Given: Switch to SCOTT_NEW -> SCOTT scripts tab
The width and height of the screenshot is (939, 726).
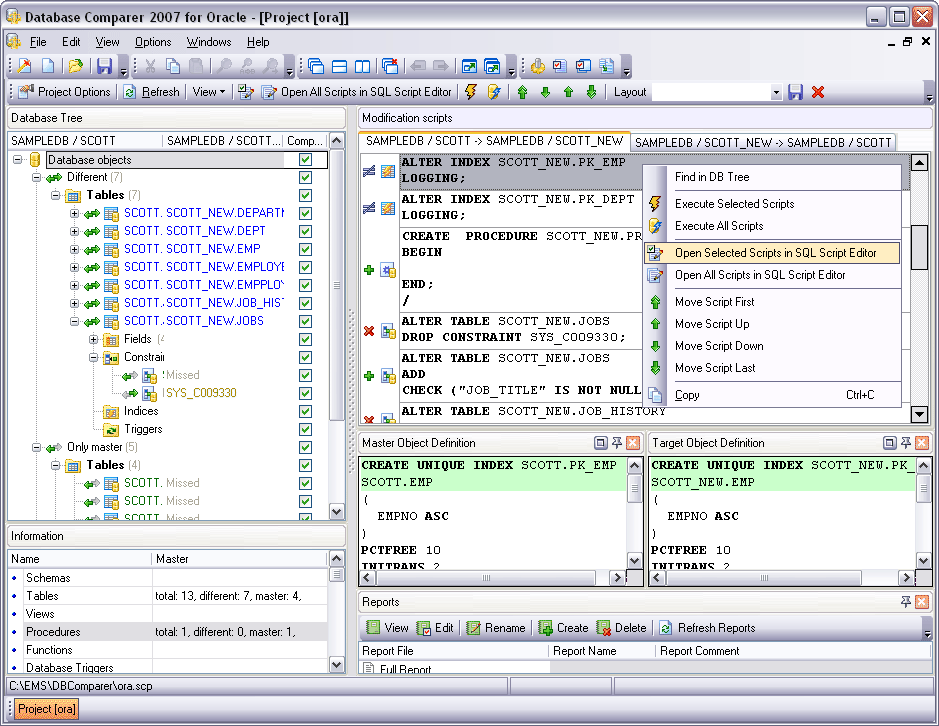Looking at the screenshot, I should click(763, 143).
